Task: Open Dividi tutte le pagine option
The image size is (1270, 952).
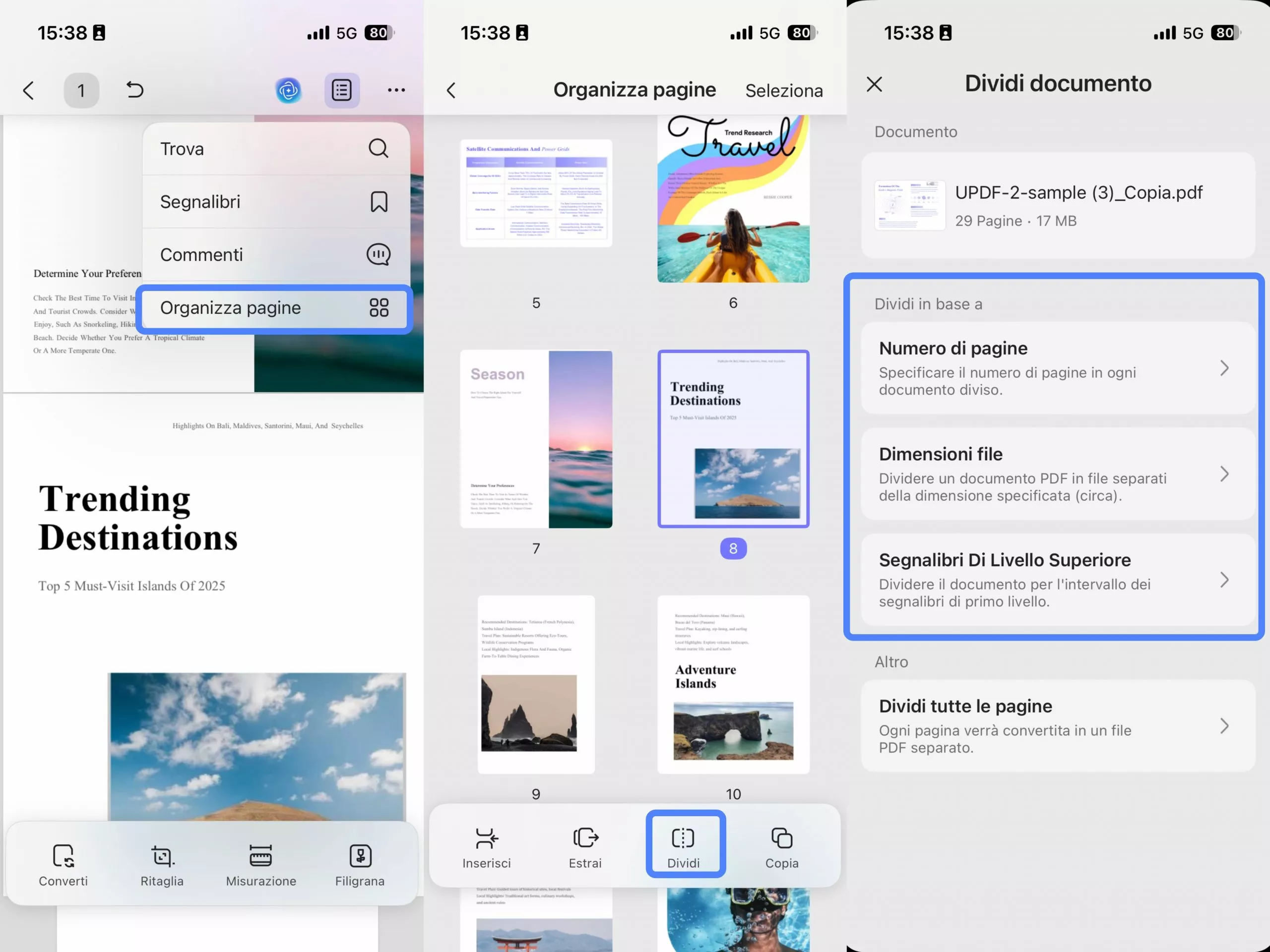Action: (1058, 726)
